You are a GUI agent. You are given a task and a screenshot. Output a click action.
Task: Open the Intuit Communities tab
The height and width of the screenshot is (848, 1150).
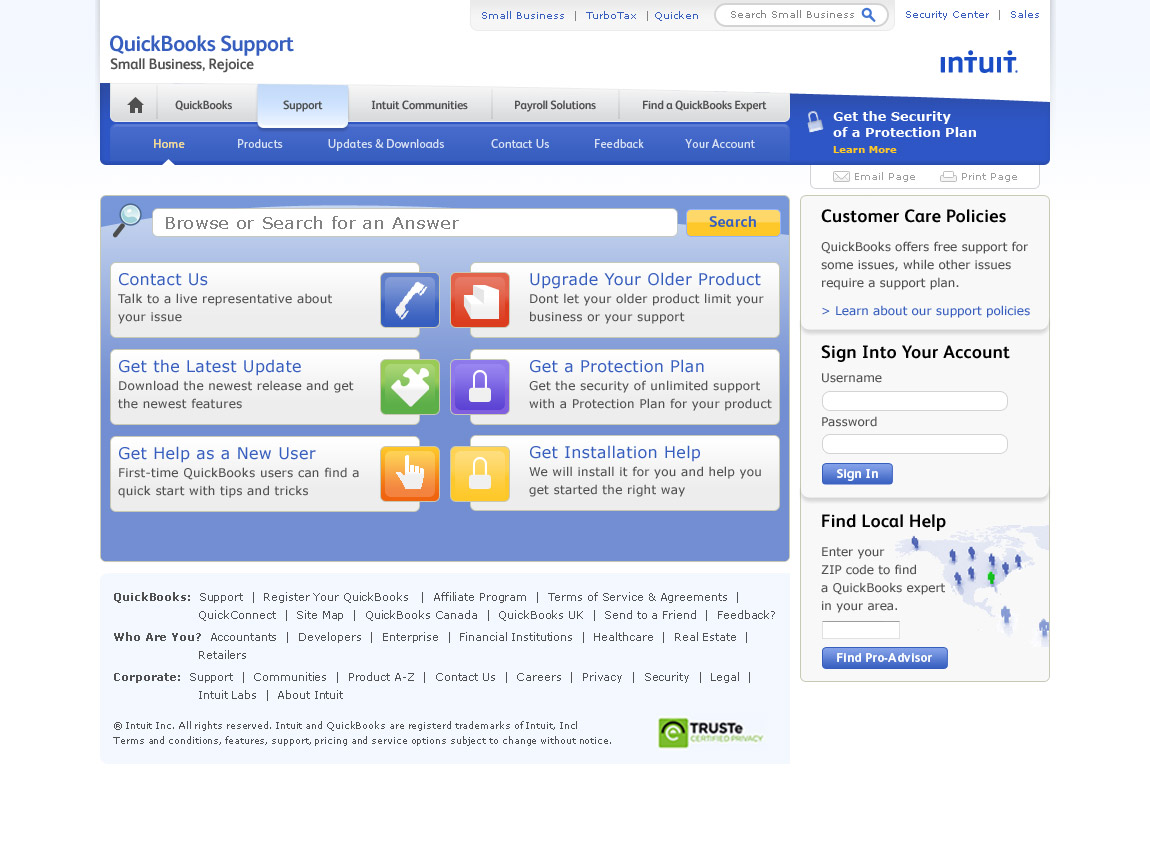(x=419, y=106)
